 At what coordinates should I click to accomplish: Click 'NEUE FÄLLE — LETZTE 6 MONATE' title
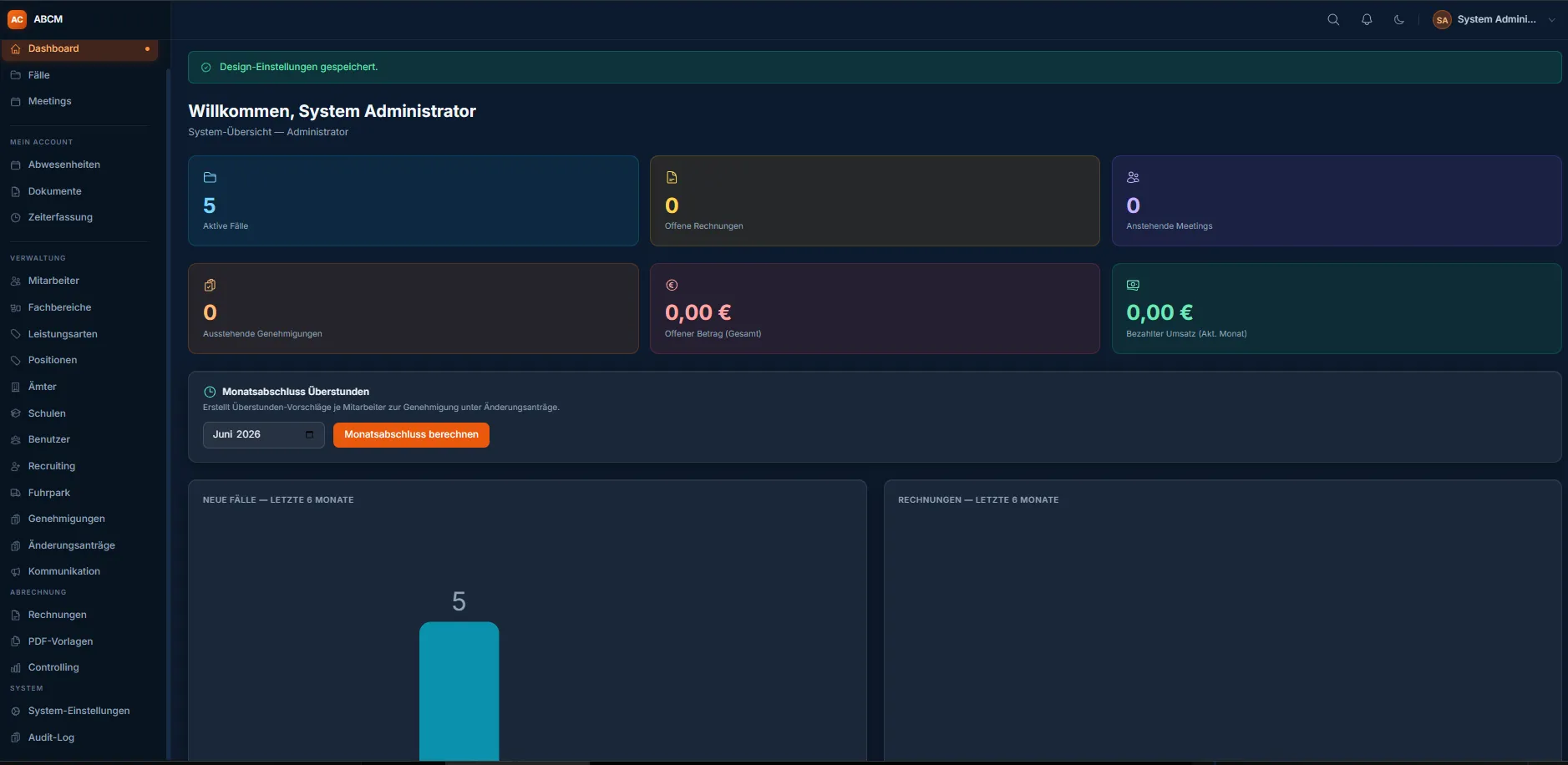point(278,500)
